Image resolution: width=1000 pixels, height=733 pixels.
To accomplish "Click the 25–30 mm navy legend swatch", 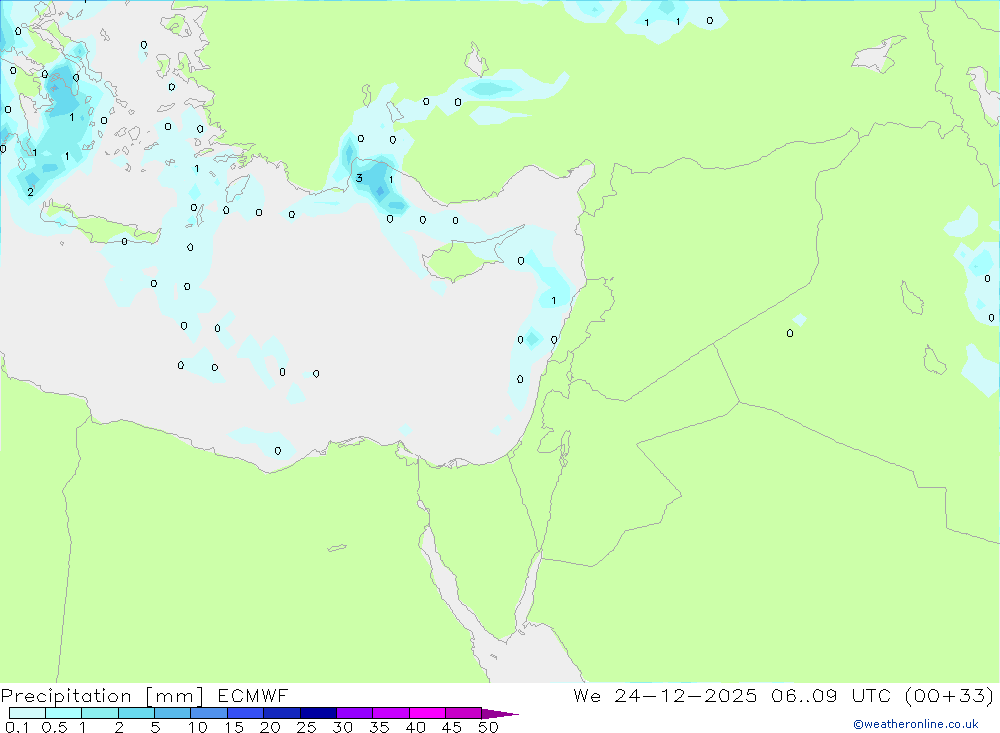I will point(318,713).
